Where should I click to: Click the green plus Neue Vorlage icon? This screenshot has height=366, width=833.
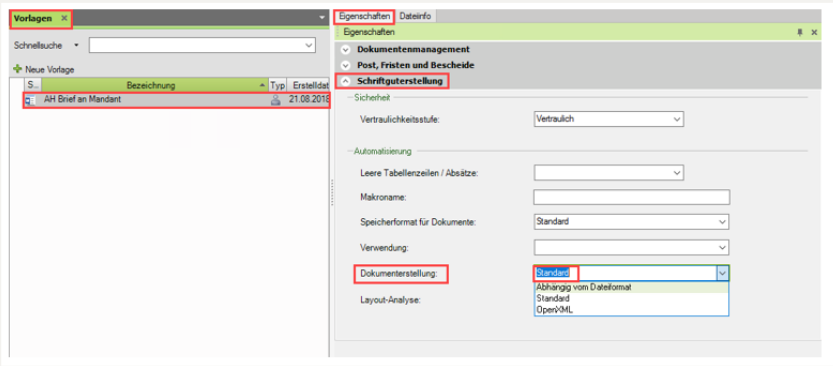tap(18, 69)
